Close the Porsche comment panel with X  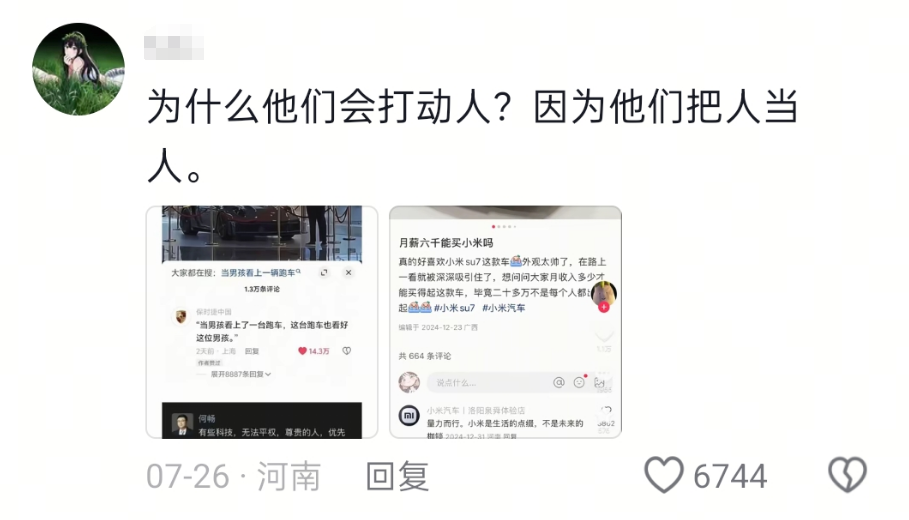click(348, 272)
